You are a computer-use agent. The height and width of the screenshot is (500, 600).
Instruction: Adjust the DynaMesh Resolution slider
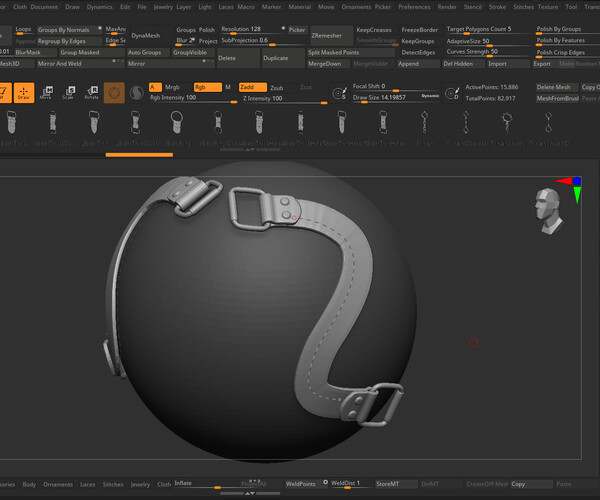(253, 30)
